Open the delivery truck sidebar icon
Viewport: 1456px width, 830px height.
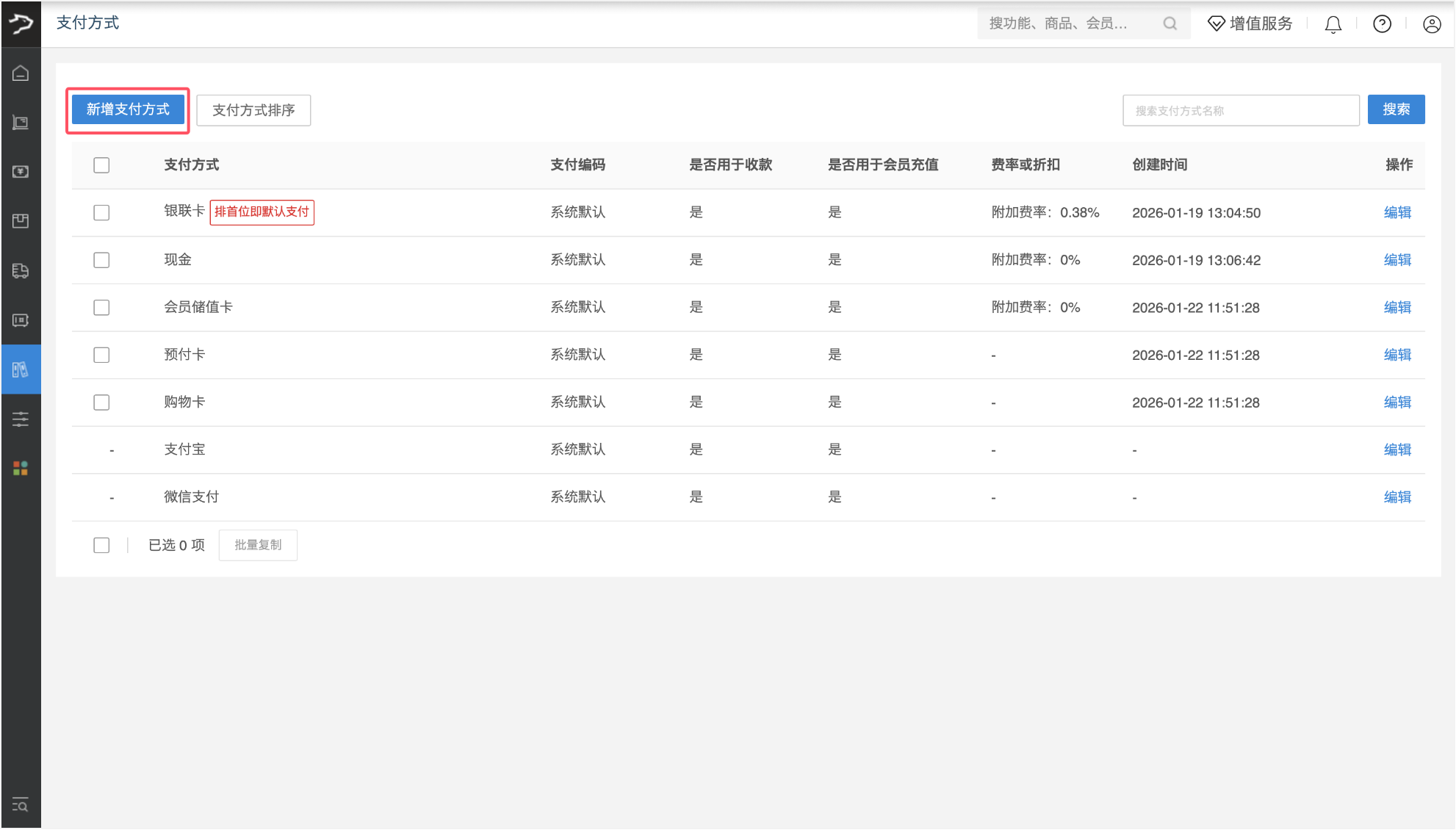(x=21, y=271)
